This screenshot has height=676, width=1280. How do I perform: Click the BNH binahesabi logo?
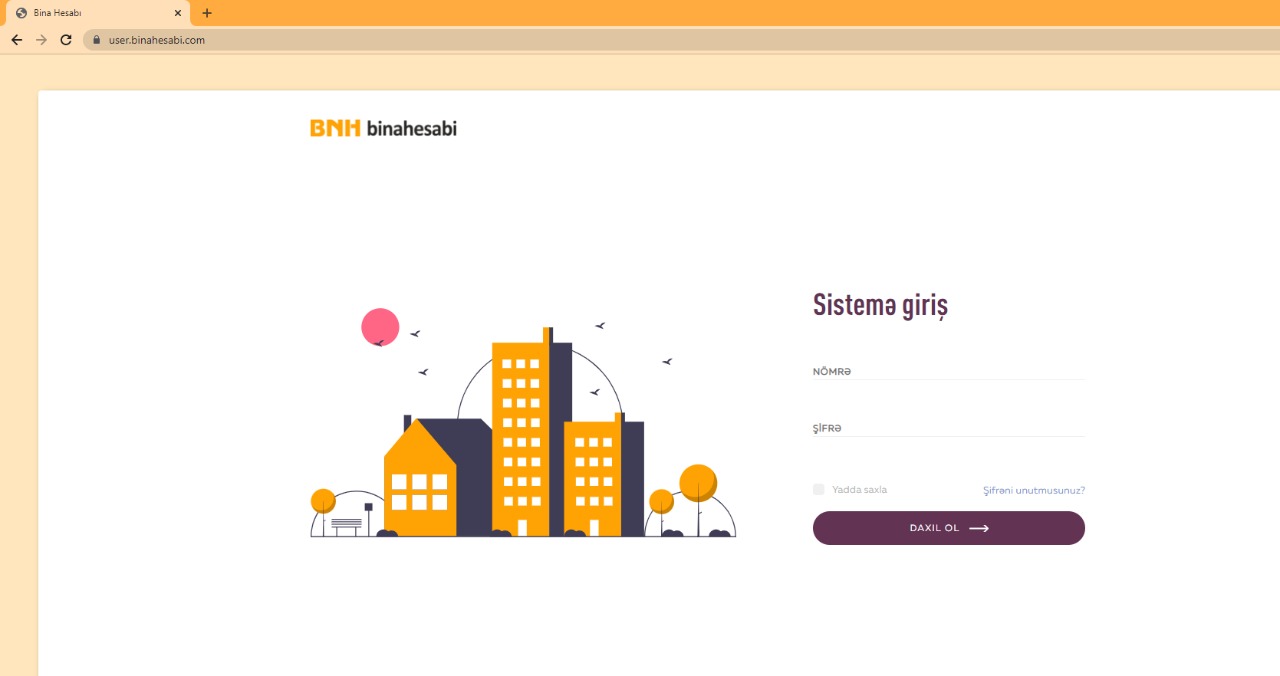click(x=383, y=128)
